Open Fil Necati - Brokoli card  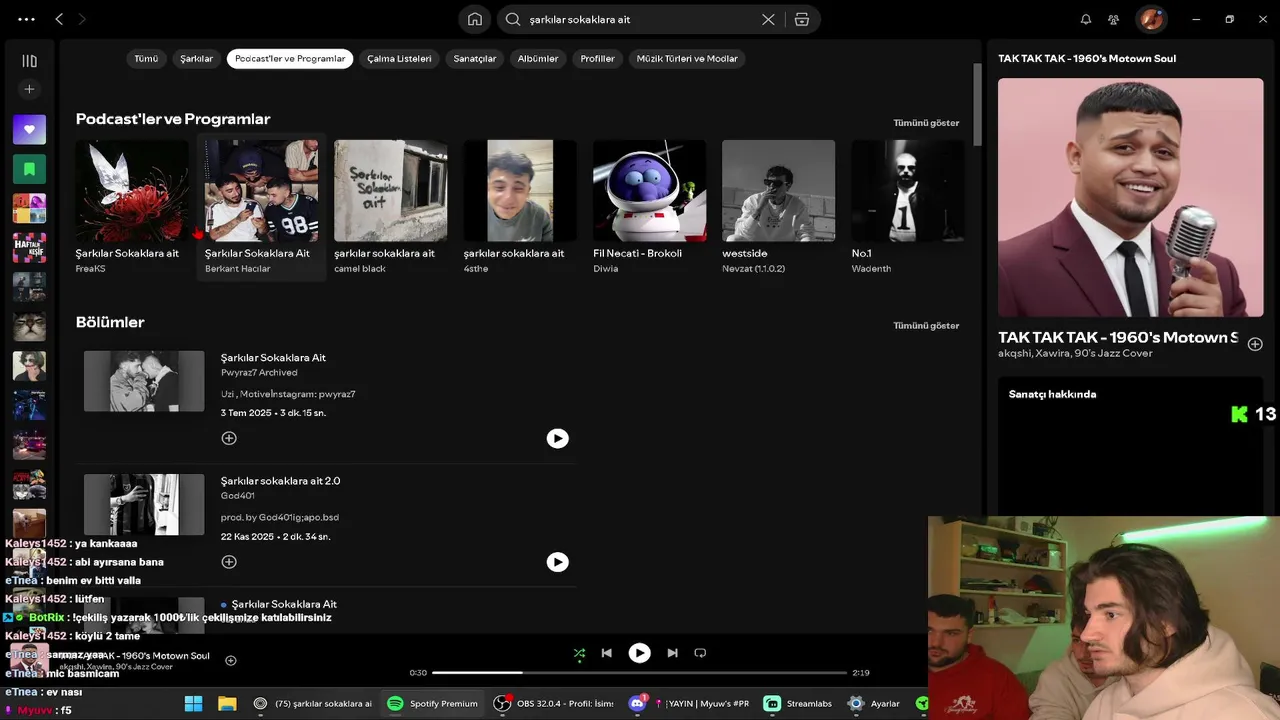tap(649, 207)
